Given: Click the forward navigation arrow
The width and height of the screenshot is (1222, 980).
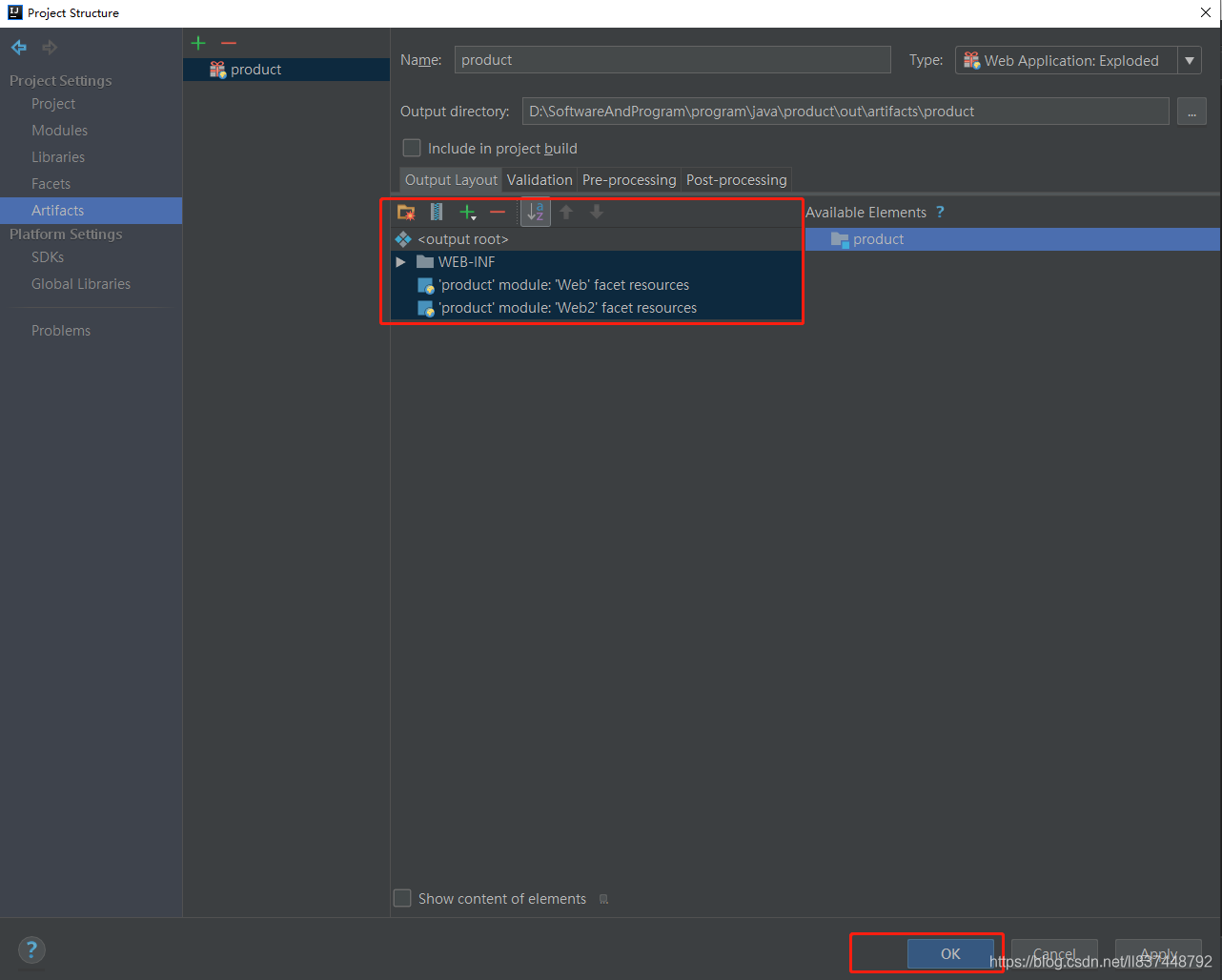Looking at the screenshot, I should [50, 47].
